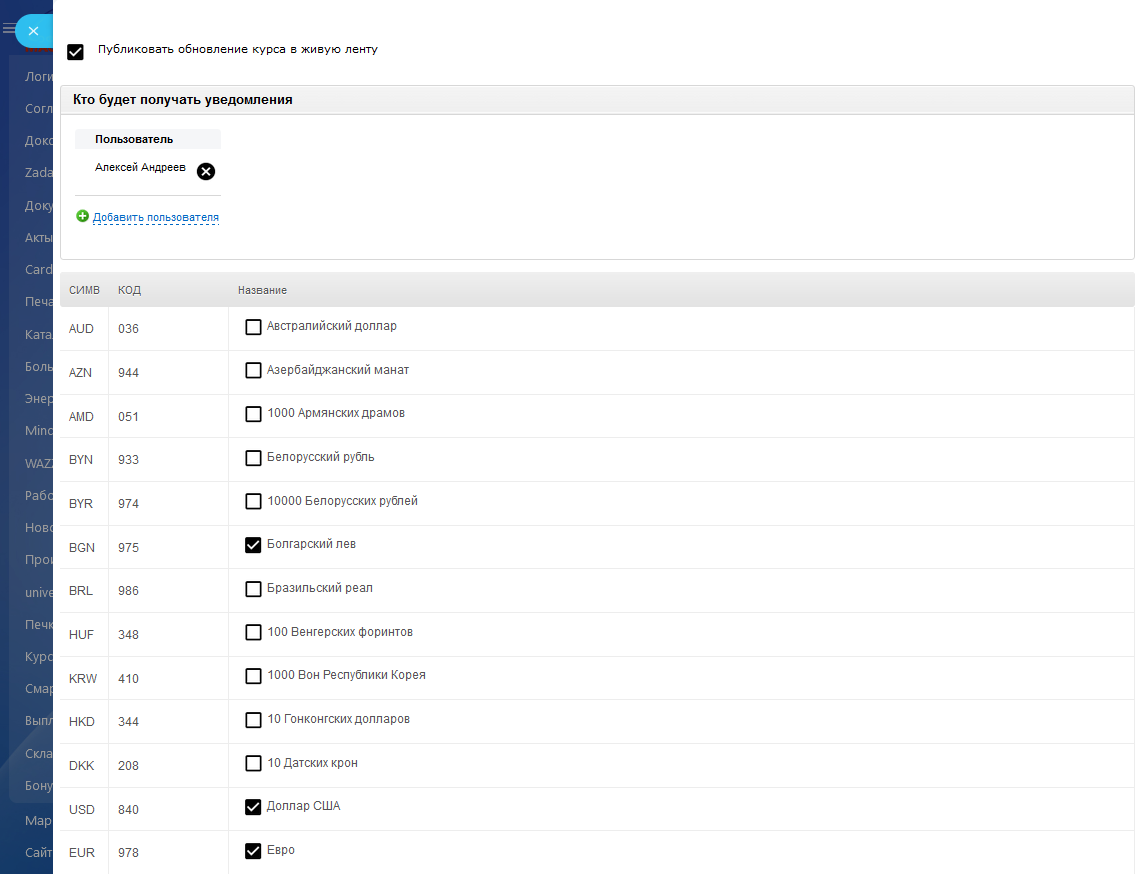Enable the Австралийский доллар checkbox

253,327
